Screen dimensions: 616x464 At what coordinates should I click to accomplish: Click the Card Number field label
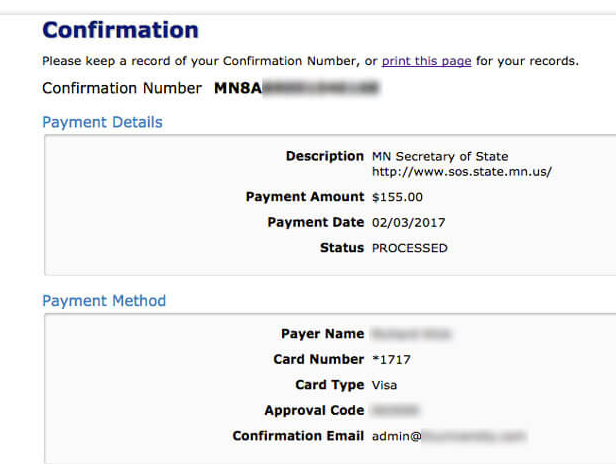click(318, 359)
